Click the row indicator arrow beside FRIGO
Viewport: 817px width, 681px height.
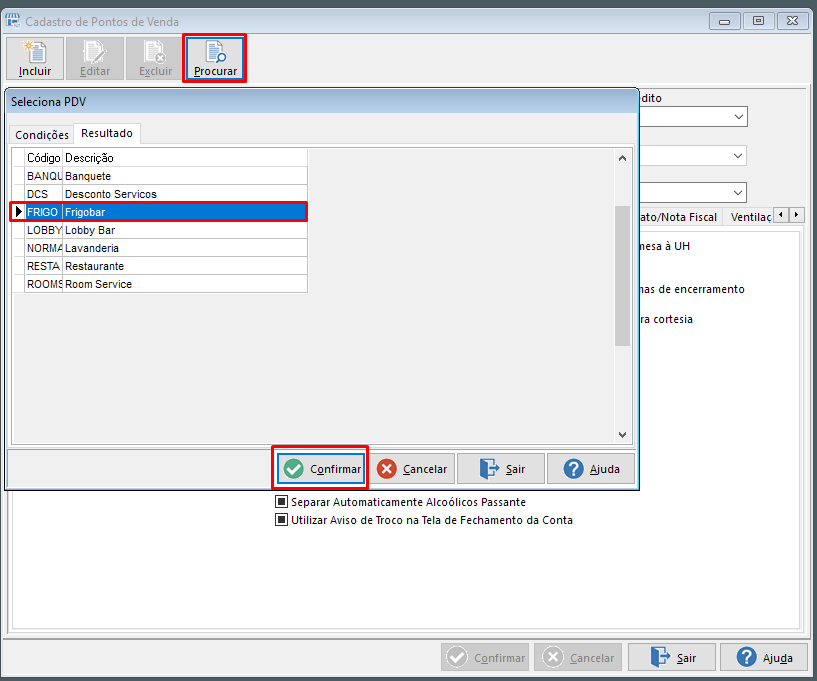click(x=19, y=212)
